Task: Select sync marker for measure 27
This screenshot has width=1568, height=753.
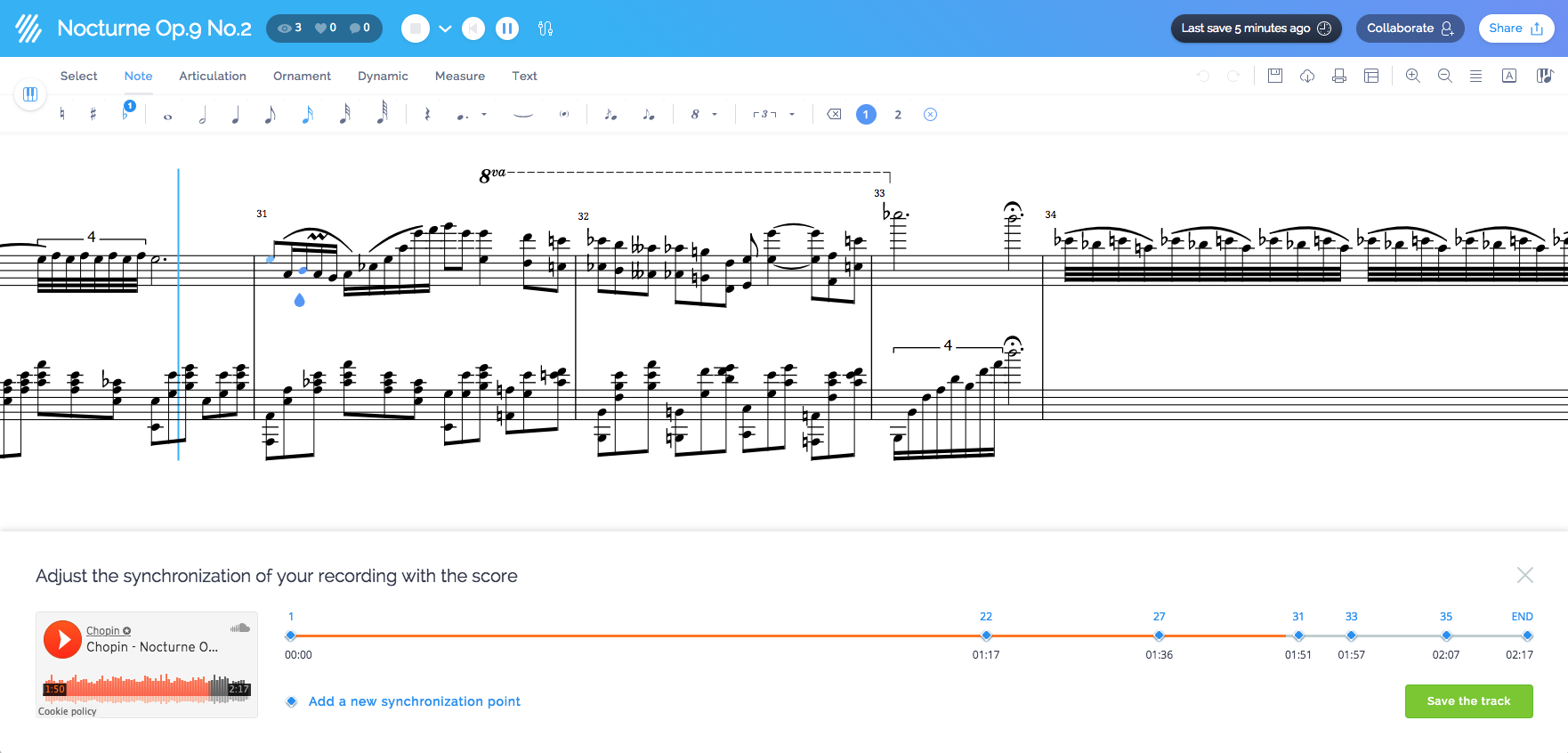Action: click(x=1159, y=636)
